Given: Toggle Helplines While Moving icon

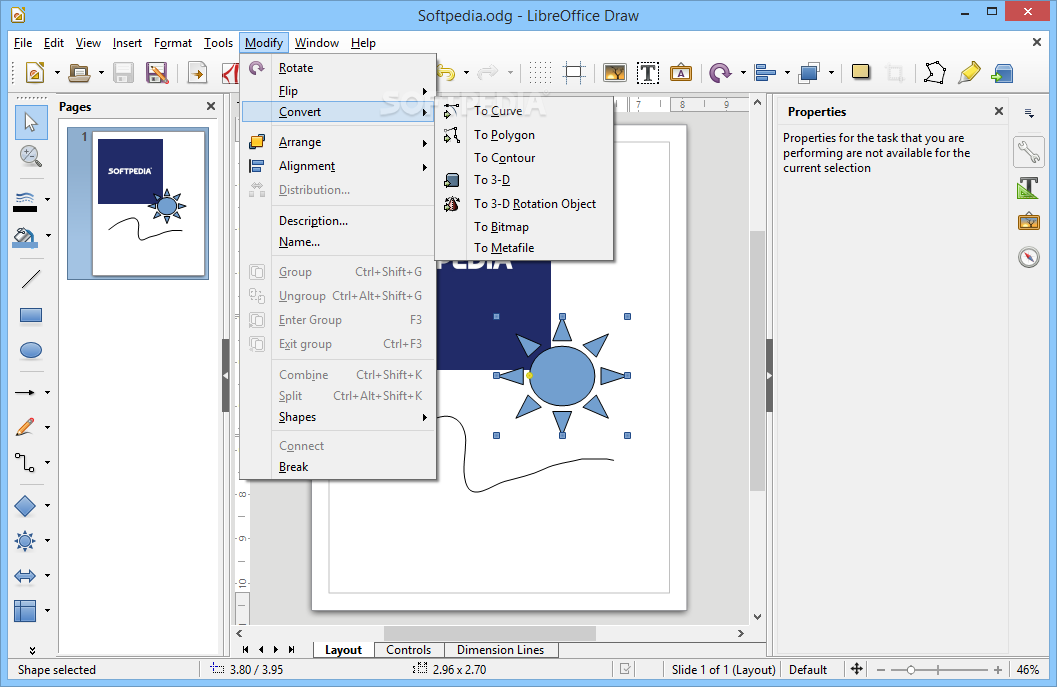Looking at the screenshot, I should tap(574, 72).
